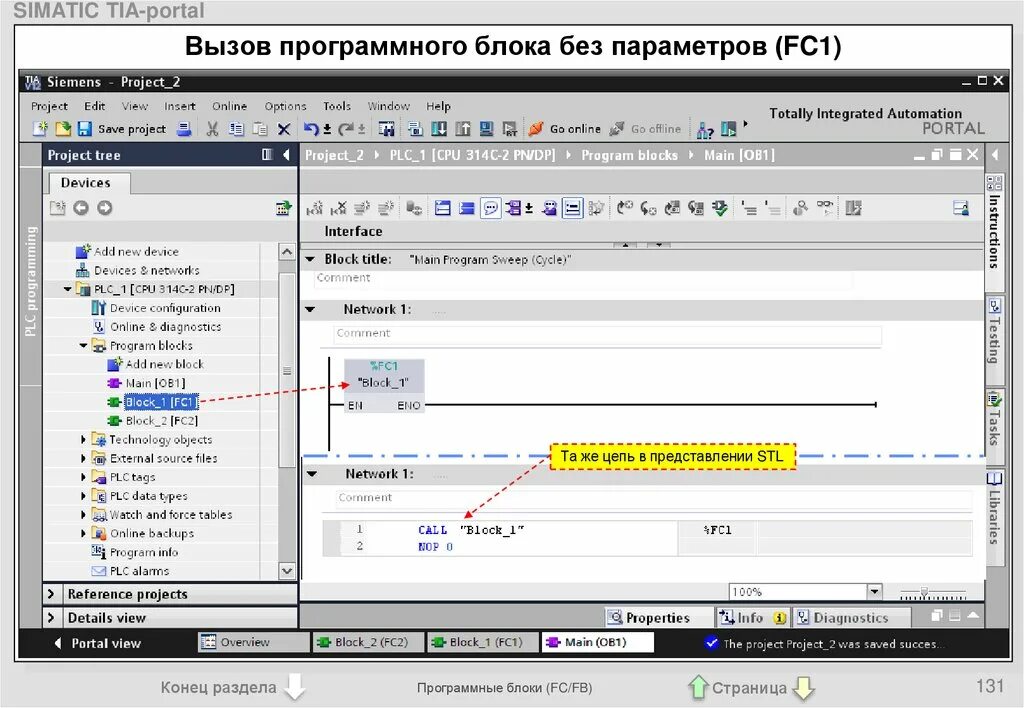Click the Favorites star icon in editor toolbar

click(x=596, y=208)
